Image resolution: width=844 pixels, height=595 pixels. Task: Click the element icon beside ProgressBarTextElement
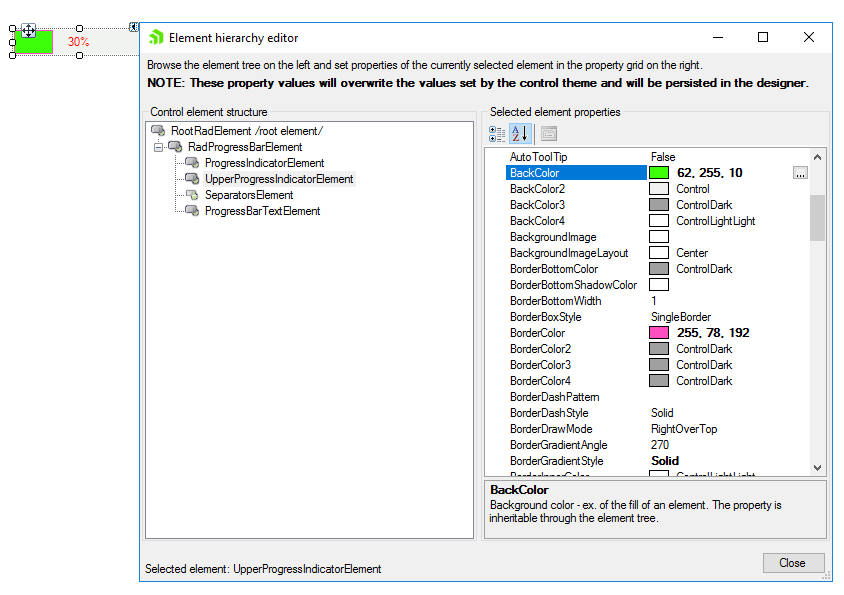point(193,211)
